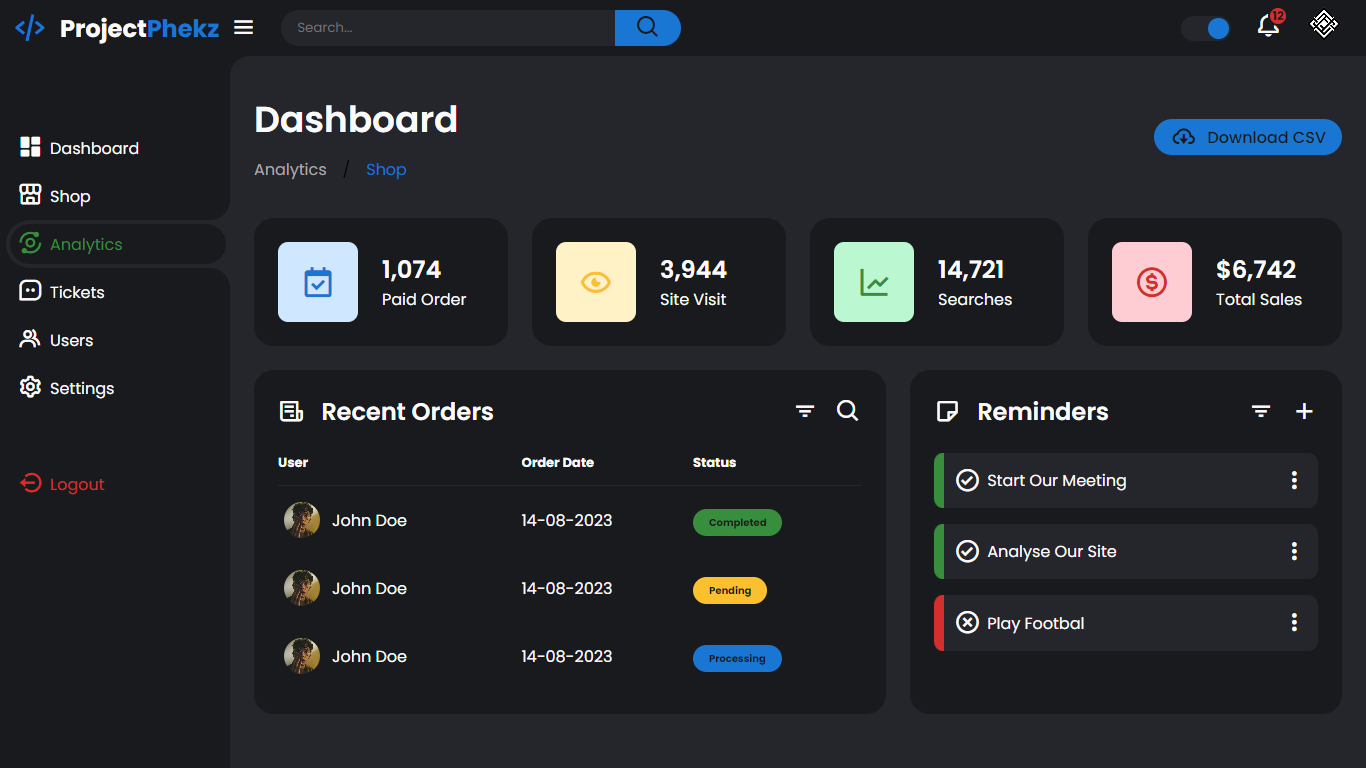The image size is (1366, 768).
Task: Open options for the Analyse Our Site reminder
Action: [1293, 551]
